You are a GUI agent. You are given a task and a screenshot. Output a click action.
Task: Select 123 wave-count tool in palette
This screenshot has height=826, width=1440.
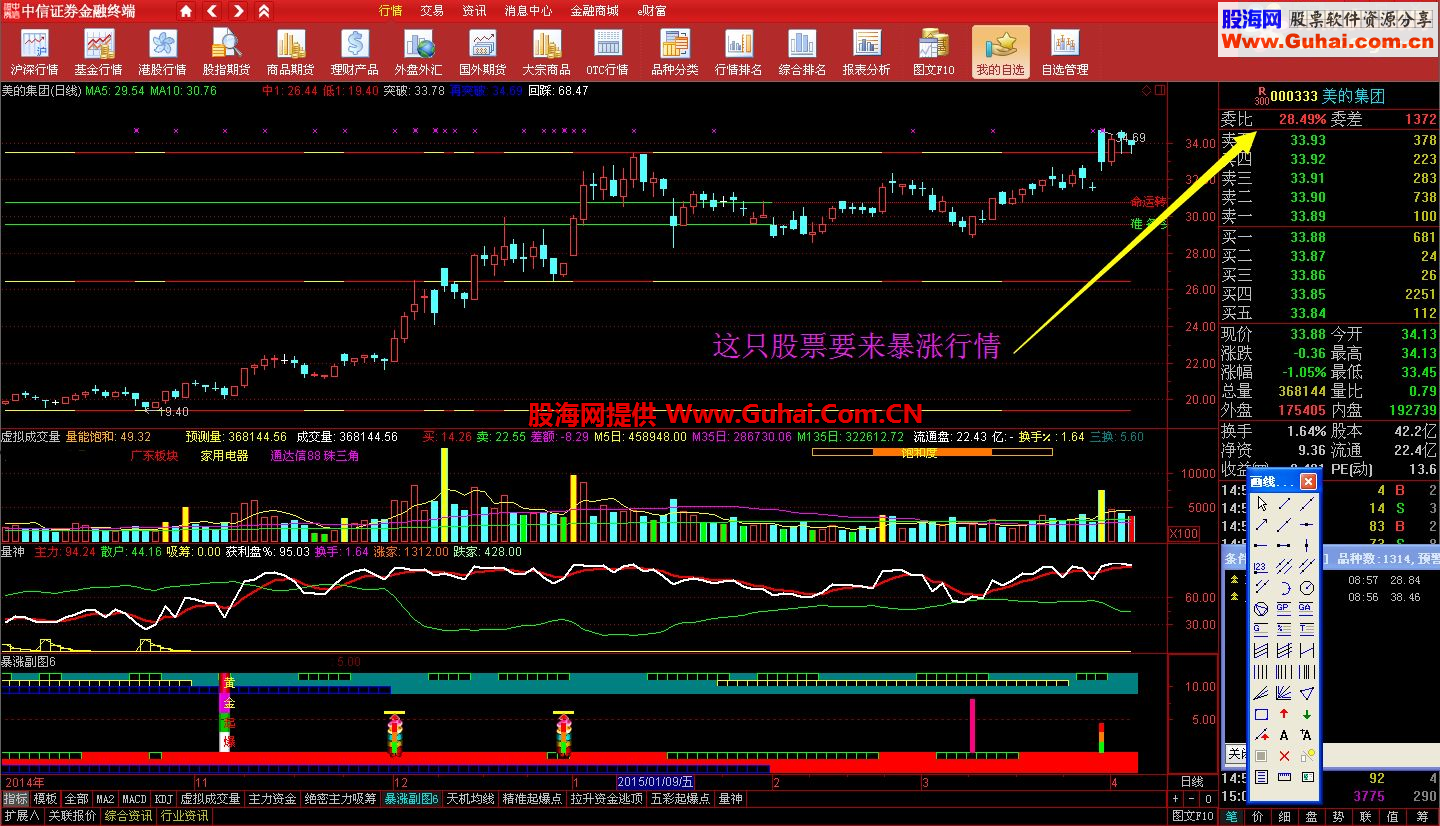point(1261,566)
